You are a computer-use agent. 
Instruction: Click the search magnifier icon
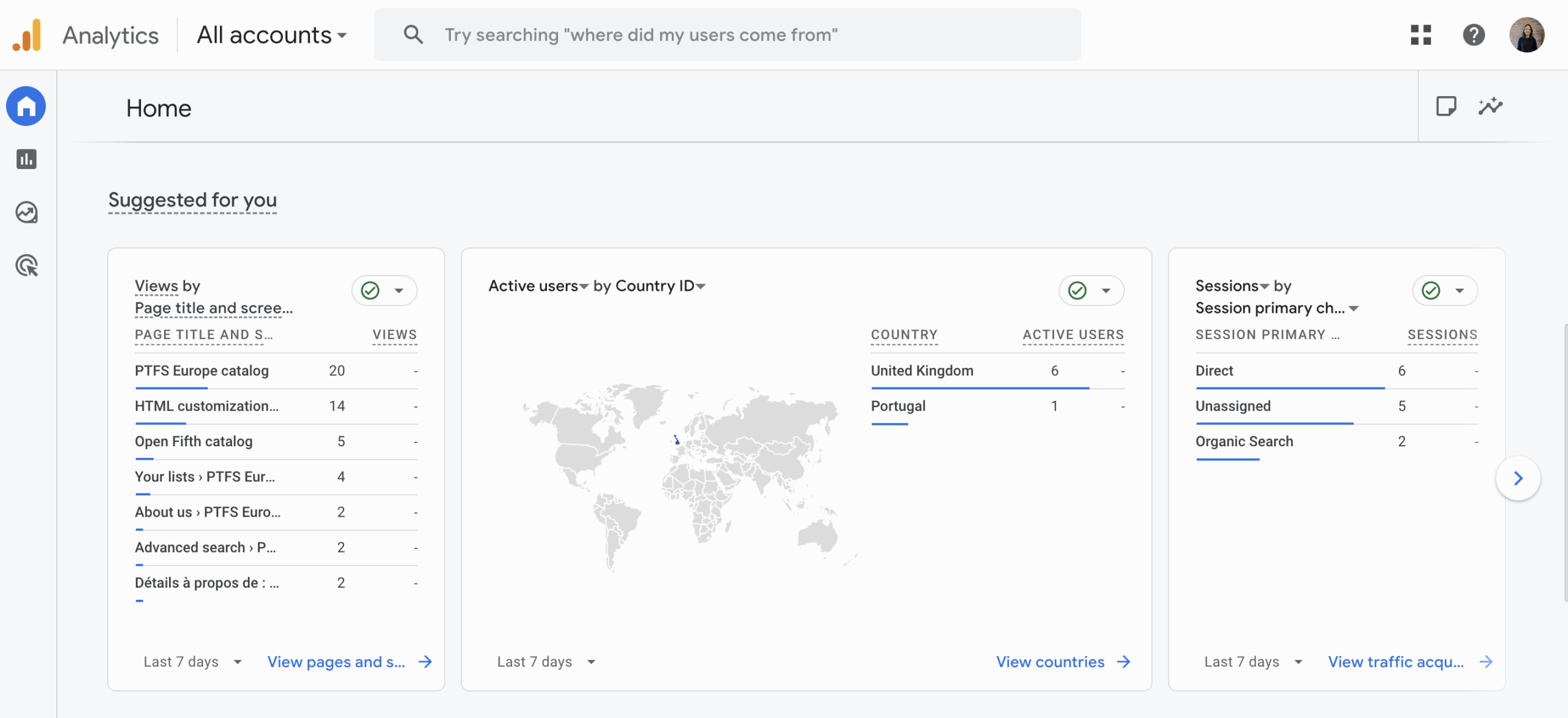tap(413, 34)
